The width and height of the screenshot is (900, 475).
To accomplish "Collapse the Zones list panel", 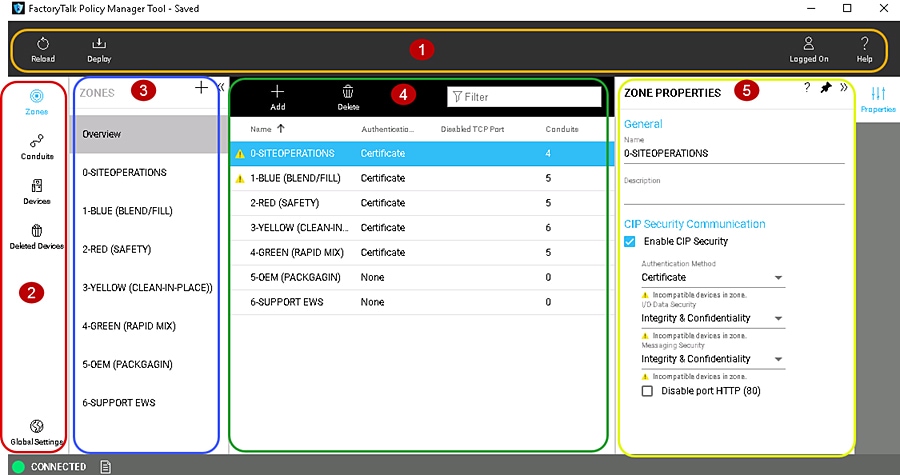I will coord(221,87).
